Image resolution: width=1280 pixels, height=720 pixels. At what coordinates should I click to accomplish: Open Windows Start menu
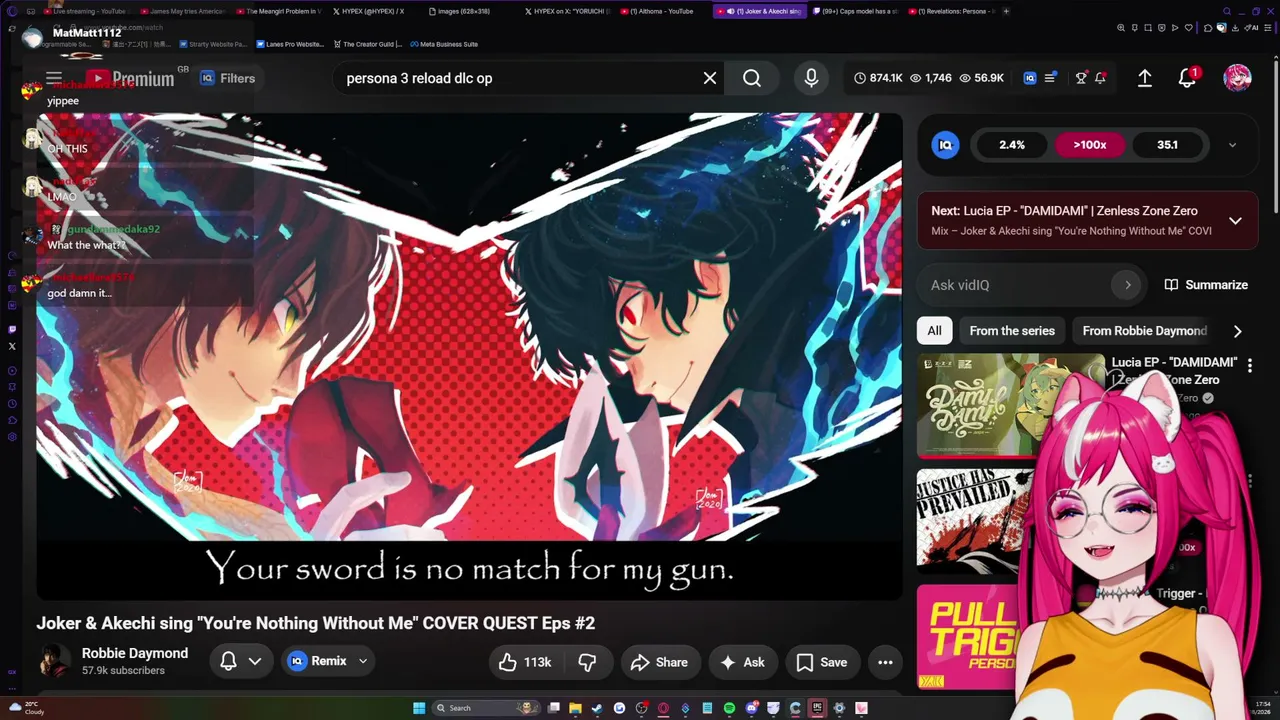[x=419, y=708]
